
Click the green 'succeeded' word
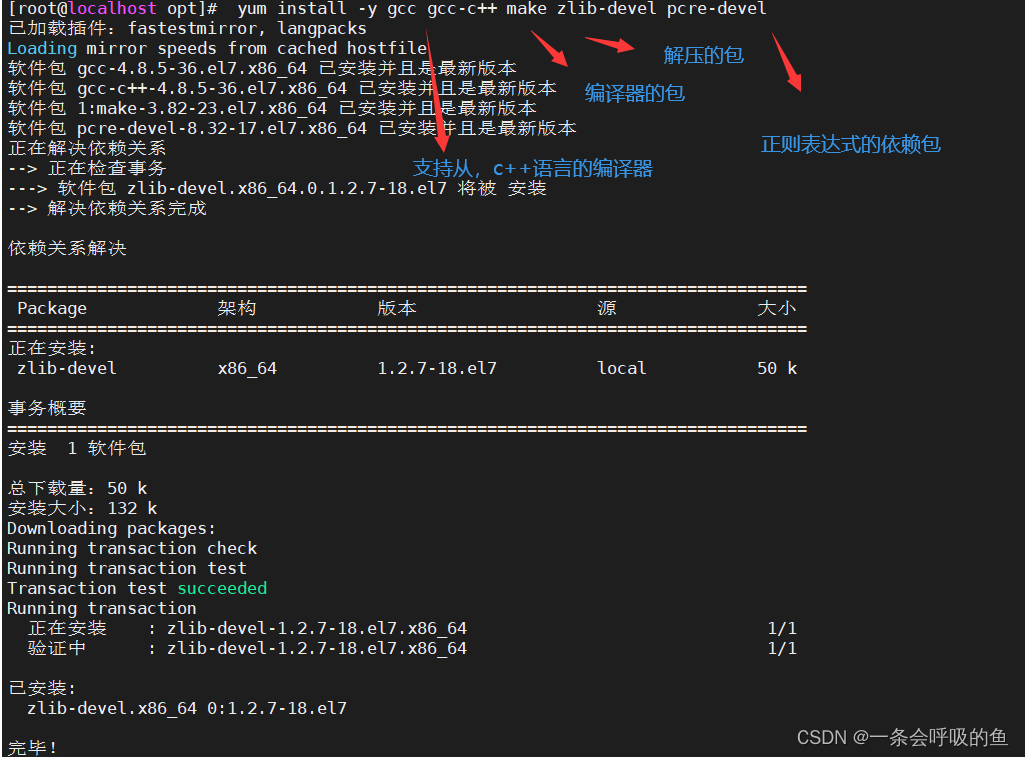222,588
